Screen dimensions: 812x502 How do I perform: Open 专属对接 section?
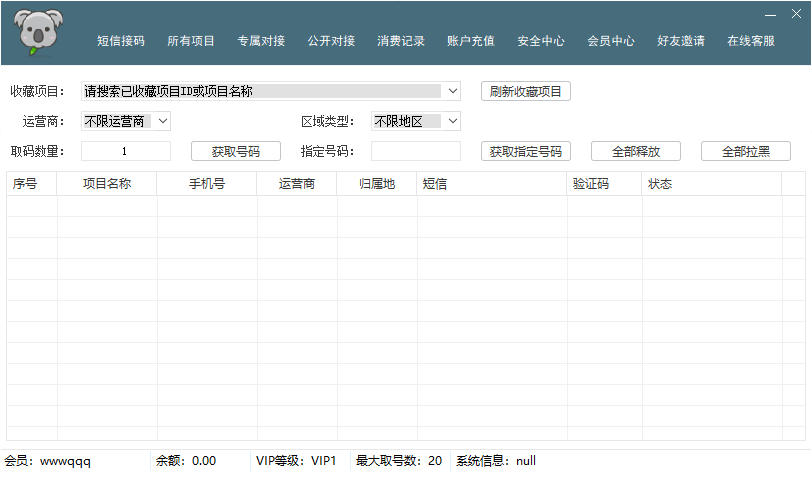point(261,41)
